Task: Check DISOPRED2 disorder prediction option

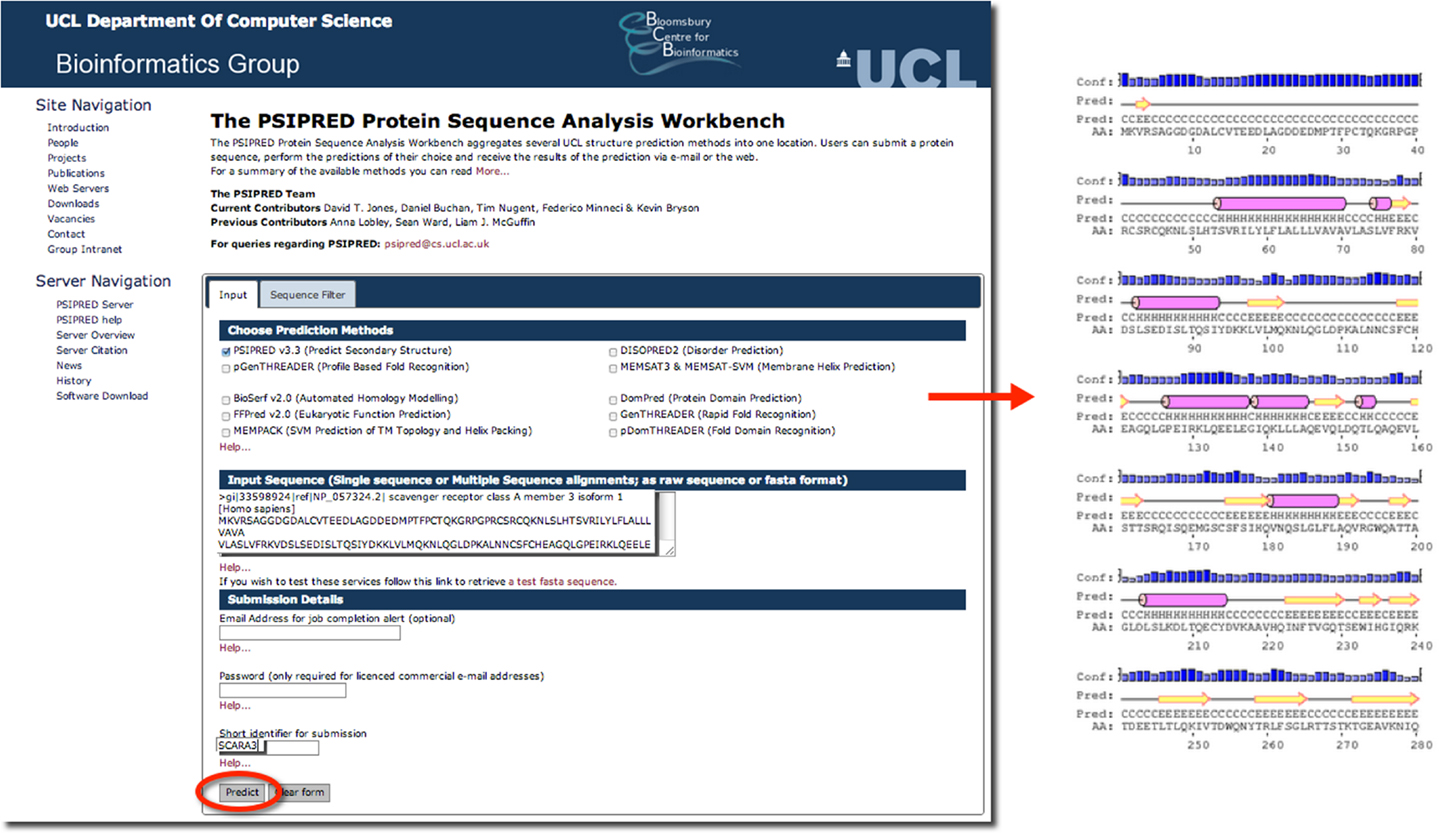Action: tap(613, 352)
